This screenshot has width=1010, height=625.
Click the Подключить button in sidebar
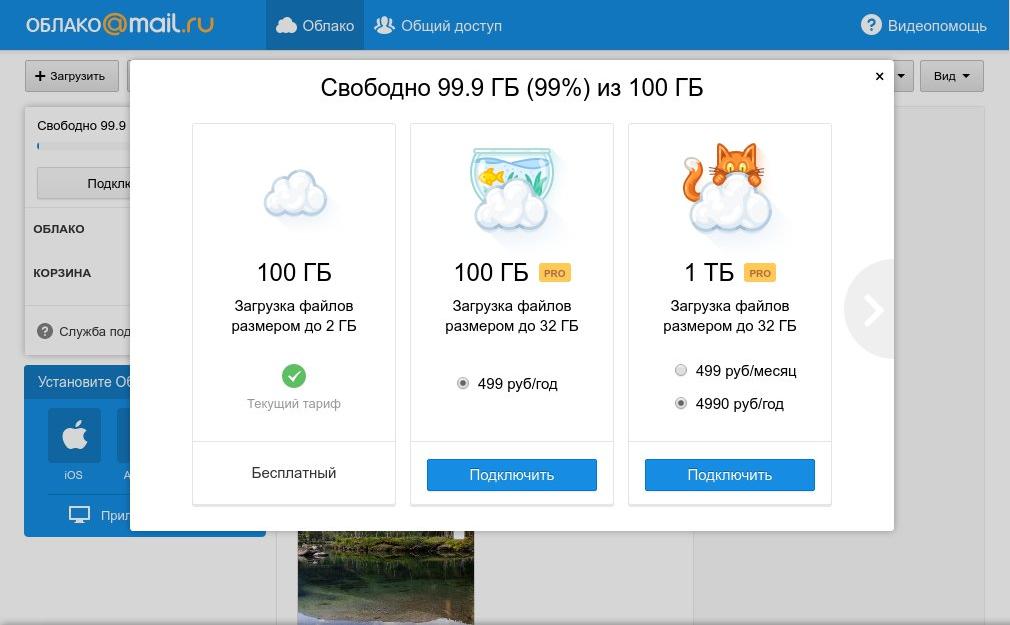pos(84,184)
